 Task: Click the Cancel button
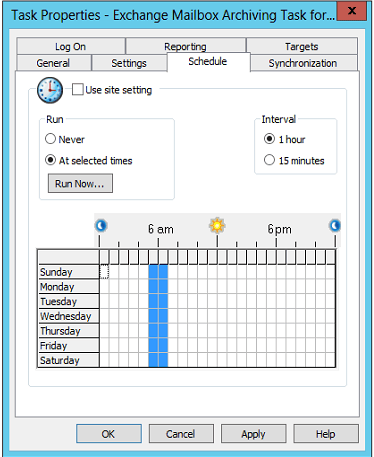(181, 434)
